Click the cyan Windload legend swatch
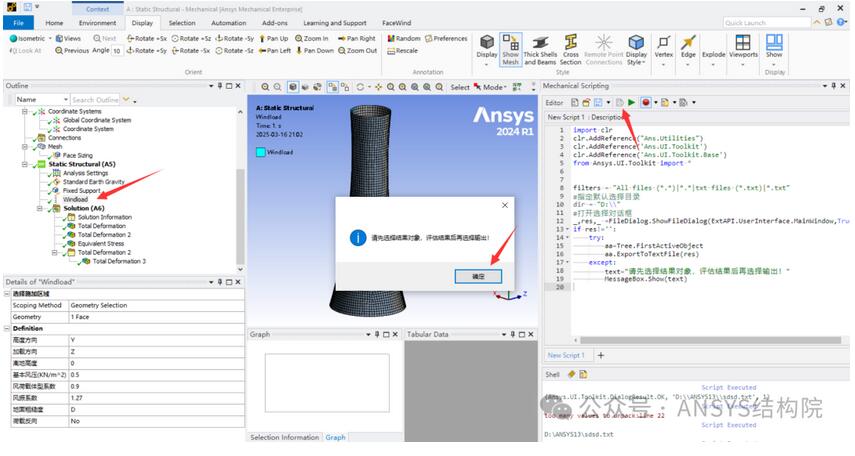 click(x=262, y=152)
